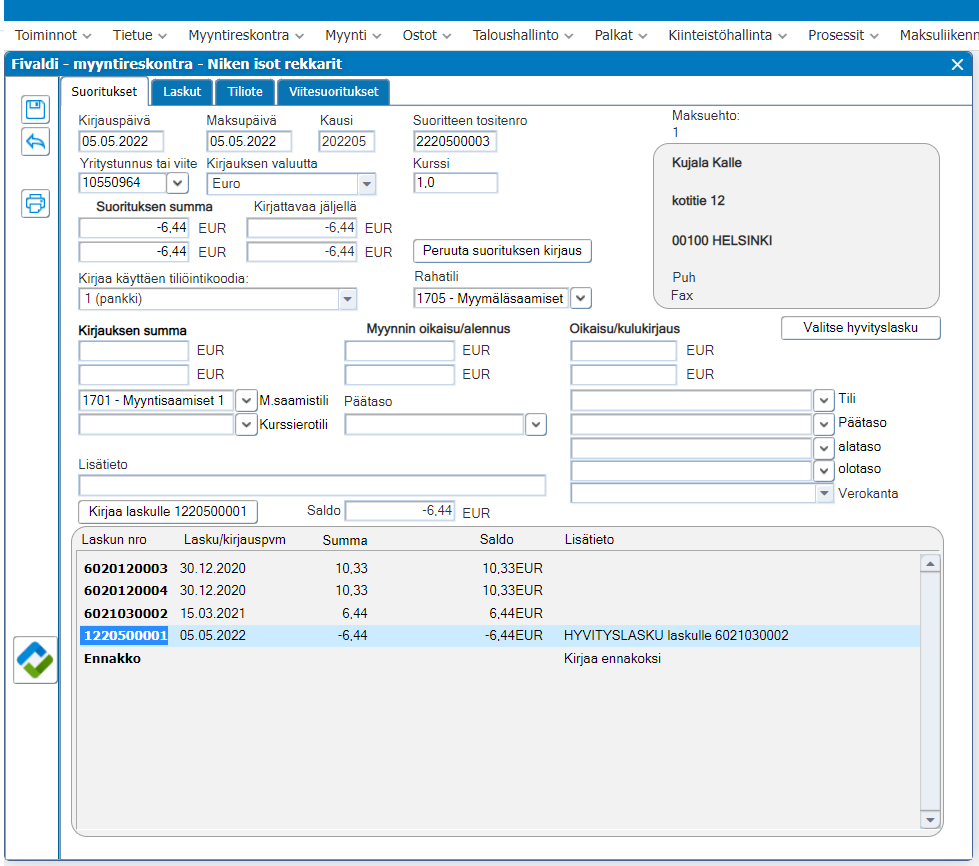Open the Palkat menu

click(x=621, y=36)
